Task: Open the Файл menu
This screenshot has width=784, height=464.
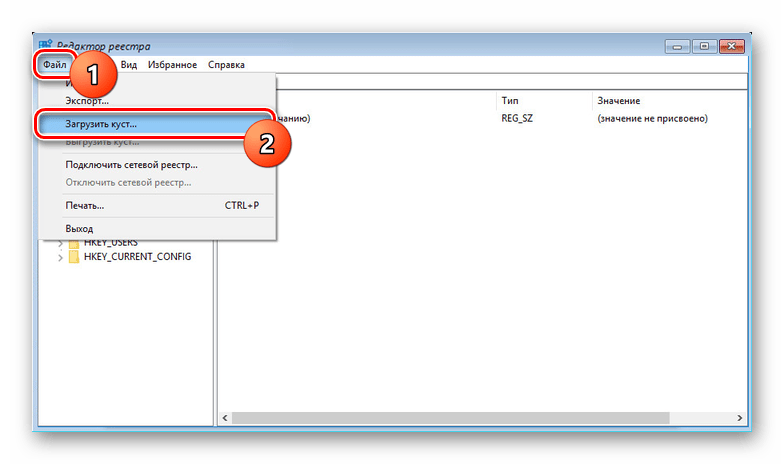Action: point(54,64)
